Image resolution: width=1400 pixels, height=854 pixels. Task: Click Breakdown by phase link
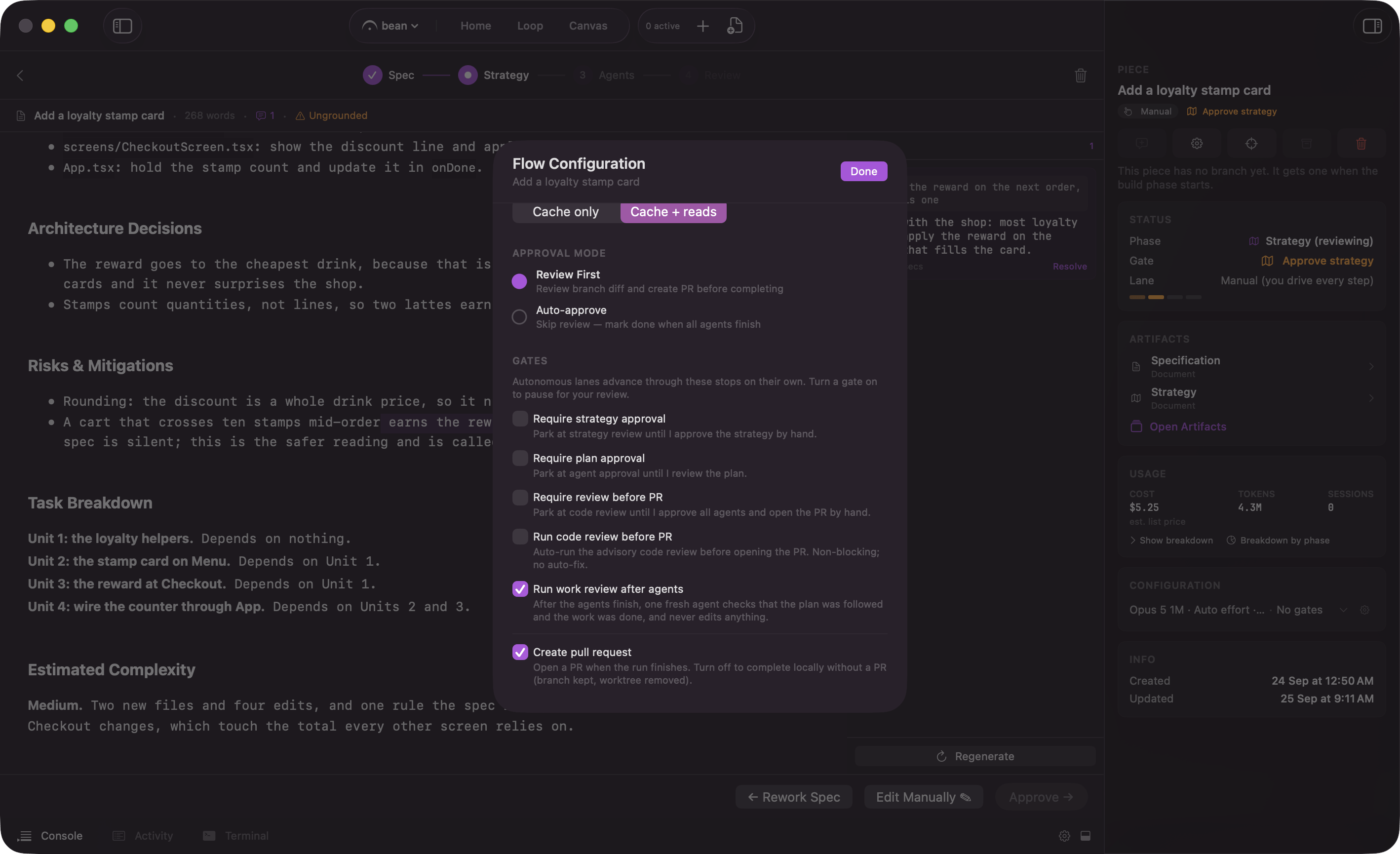tap(1277, 541)
